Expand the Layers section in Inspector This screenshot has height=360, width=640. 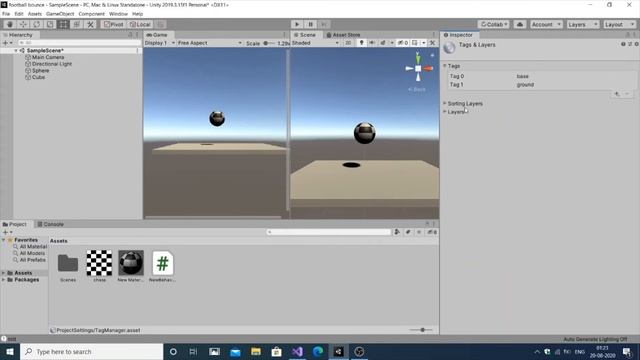point(445,112)
